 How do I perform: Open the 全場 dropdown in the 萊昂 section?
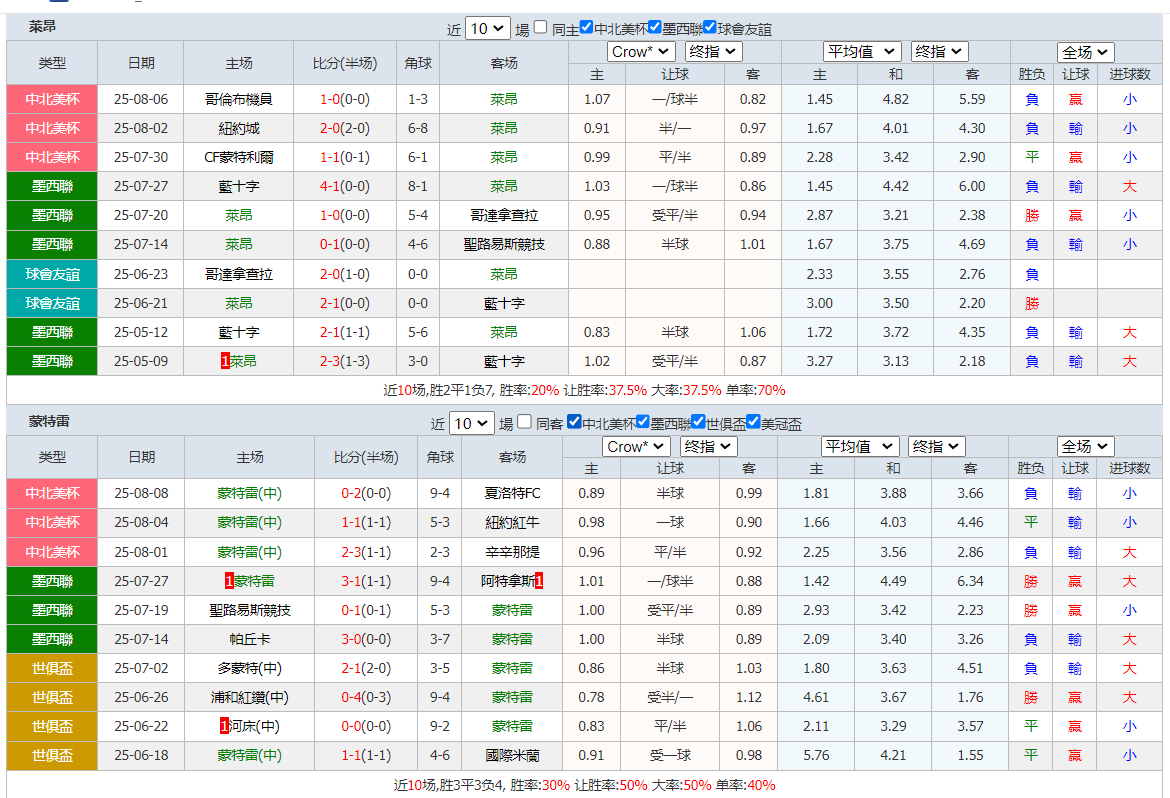coord(1085,52)
